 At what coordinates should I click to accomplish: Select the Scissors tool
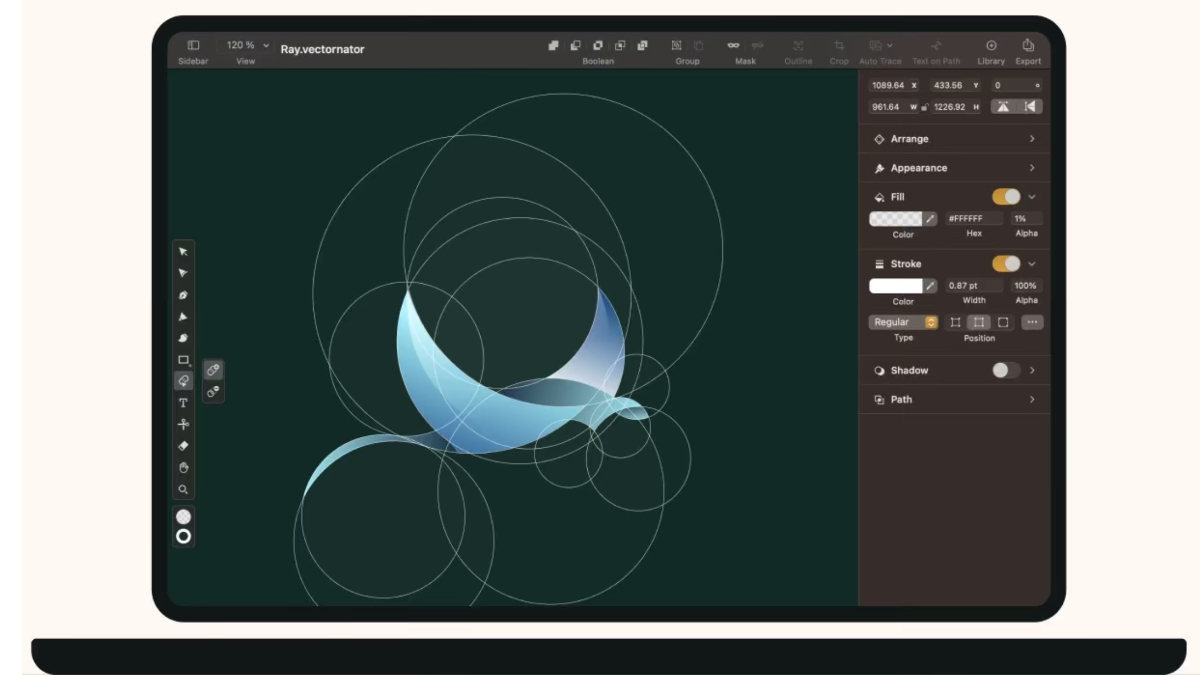(x=183, y=424)
